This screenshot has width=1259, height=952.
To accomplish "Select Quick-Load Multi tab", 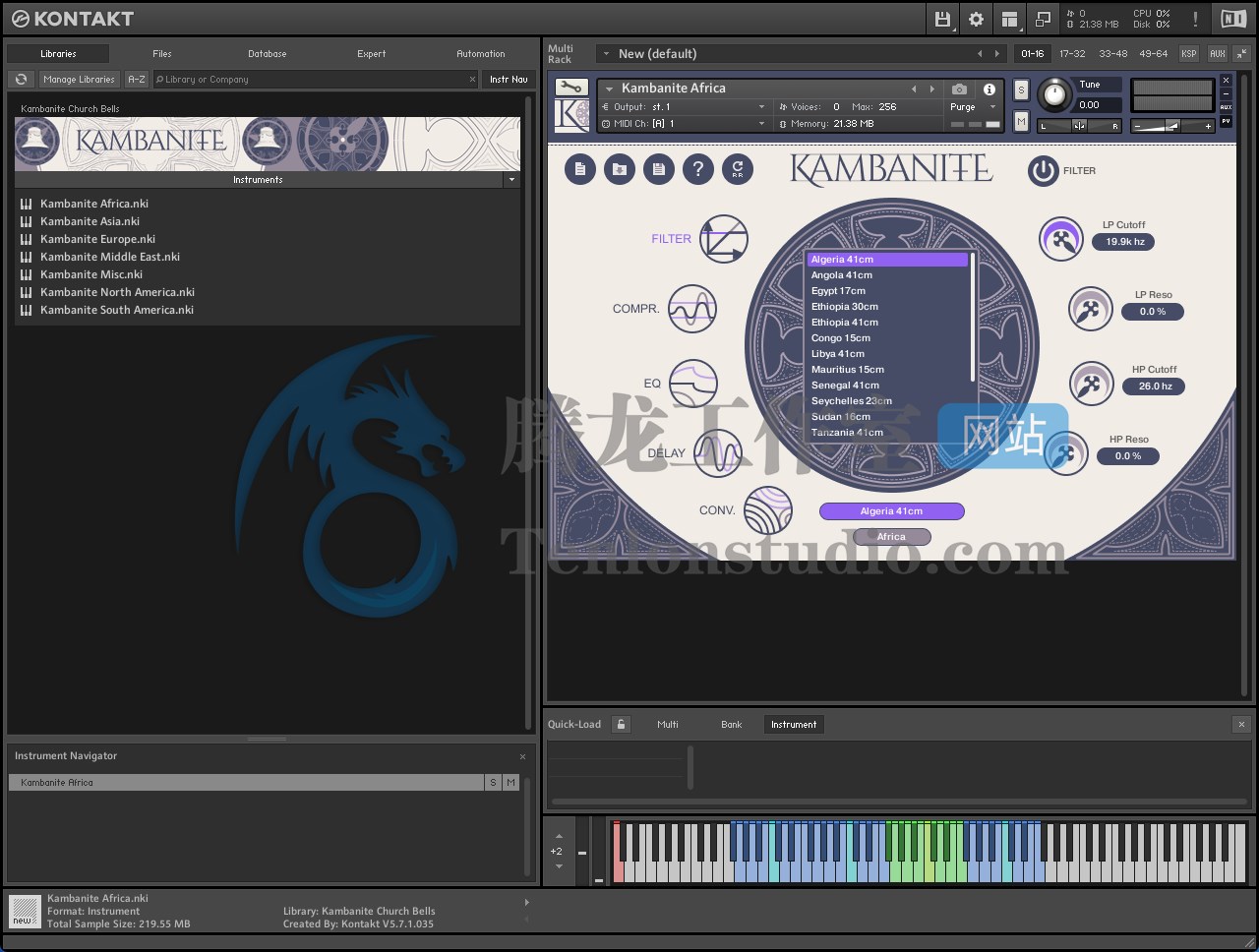I will (x=668, y=725).
